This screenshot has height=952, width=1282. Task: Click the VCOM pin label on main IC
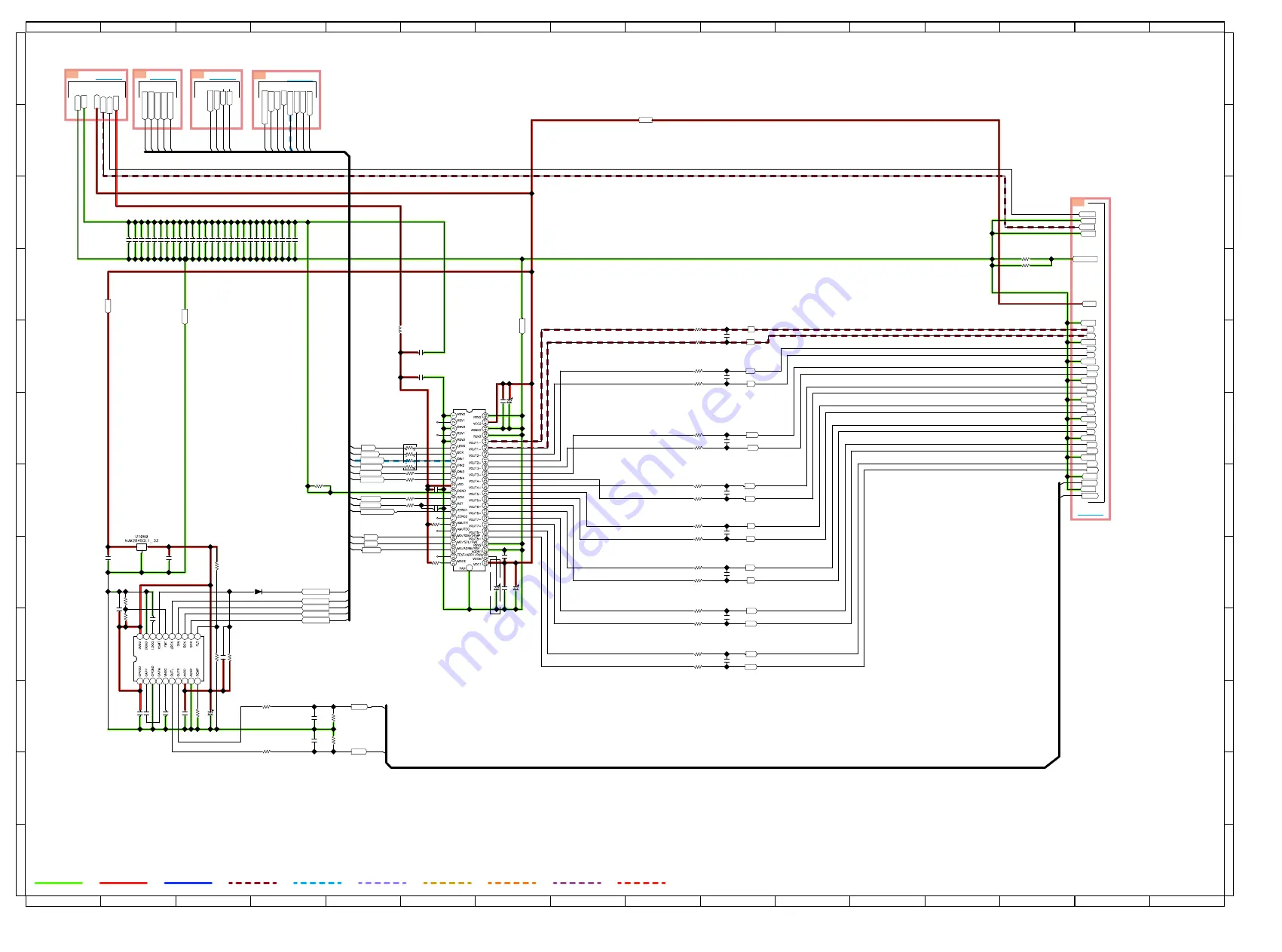[477, 559]
